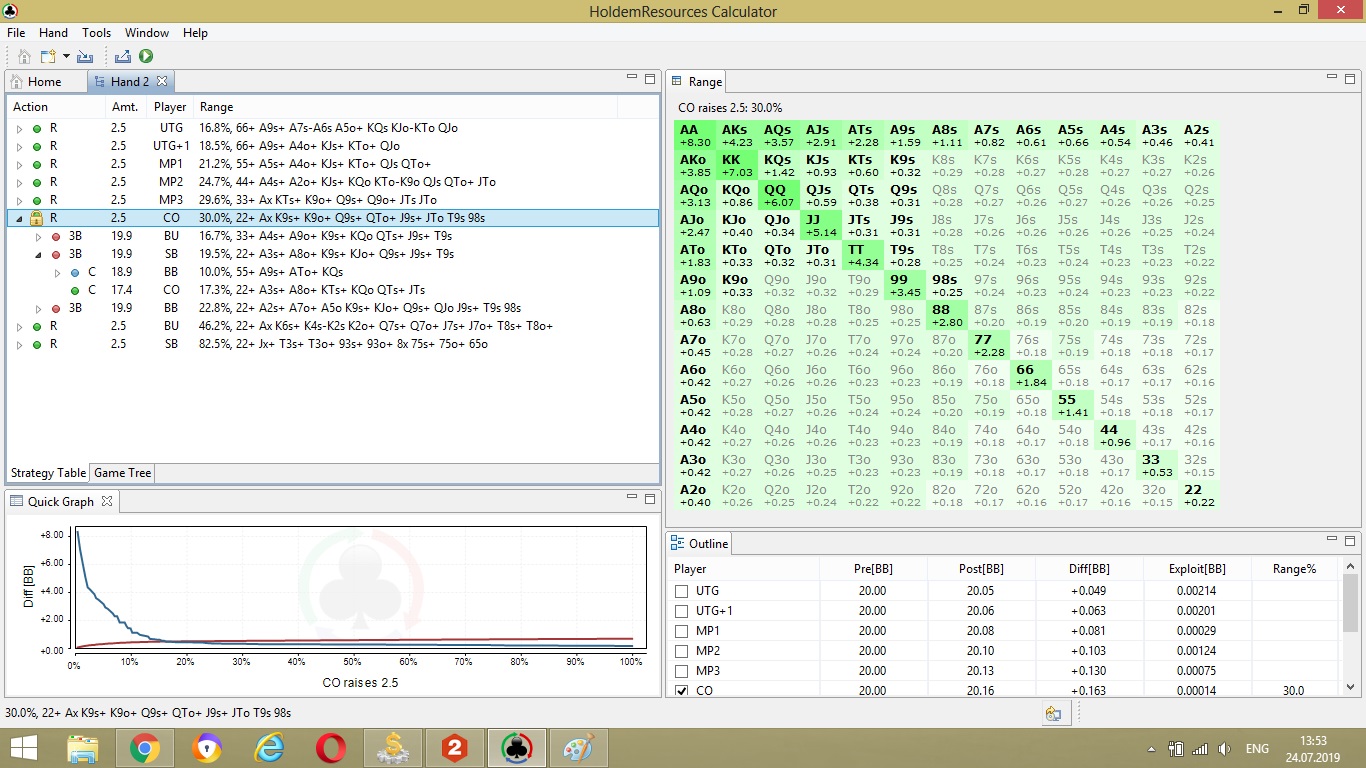Expand the BB call 18.9 row
Image resolution: width=1366 pixels, height=768 pixels.
[57, 272]
